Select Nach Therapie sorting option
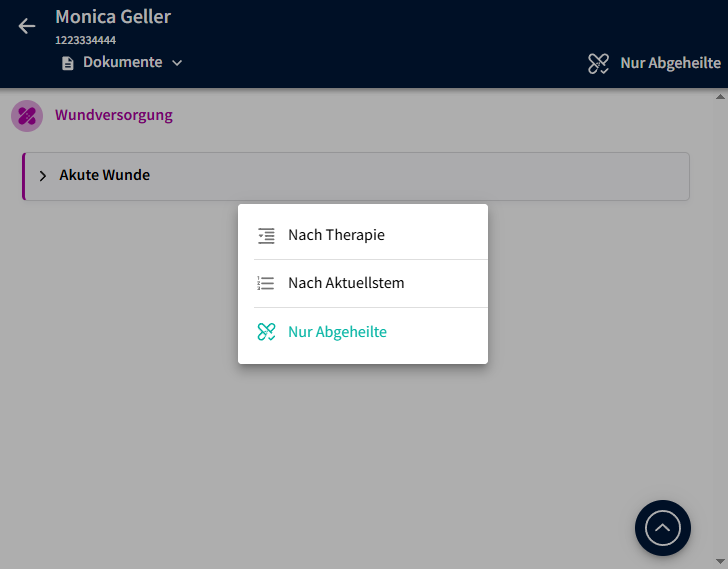The height and width of the screenshot is (569, 728). [336, 236]
